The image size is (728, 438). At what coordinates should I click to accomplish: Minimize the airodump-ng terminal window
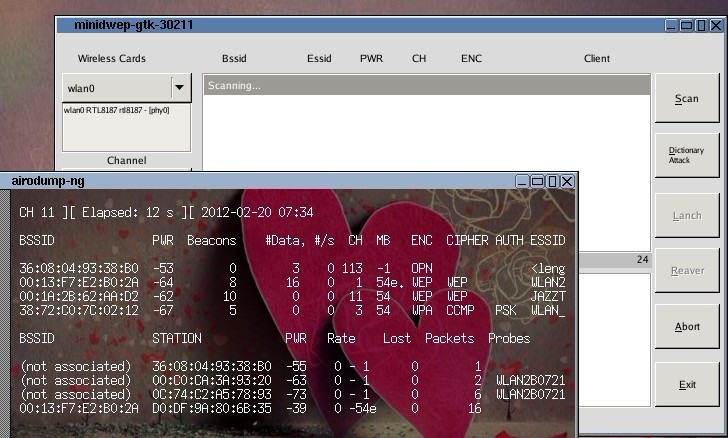[x=524, y=181]
